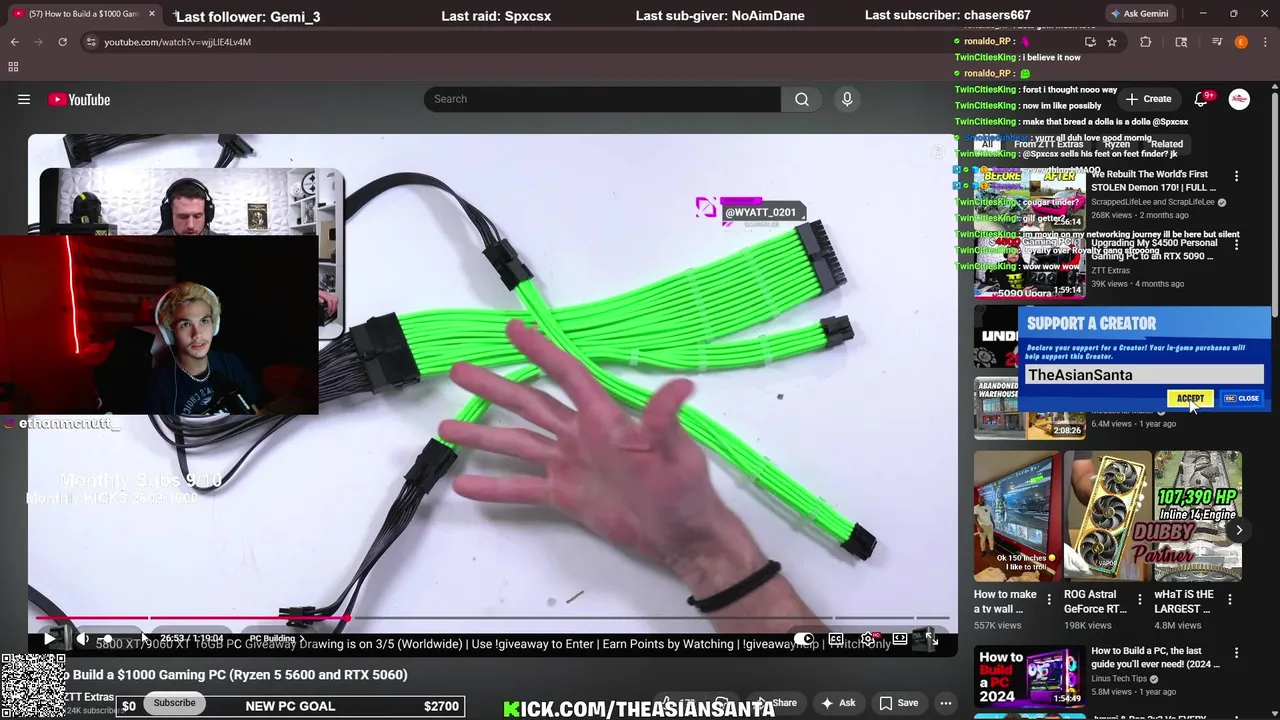Reload the YouTube page
The image size is (1280, 720).
(x=62, y=42)
